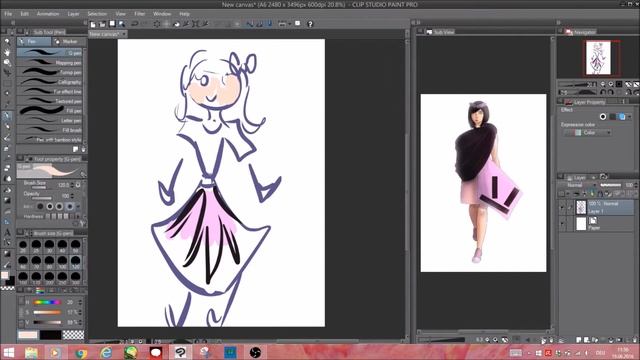Open the Windows Start button
The width and height of the screenshot is (640, 360).
click(9, 352)
